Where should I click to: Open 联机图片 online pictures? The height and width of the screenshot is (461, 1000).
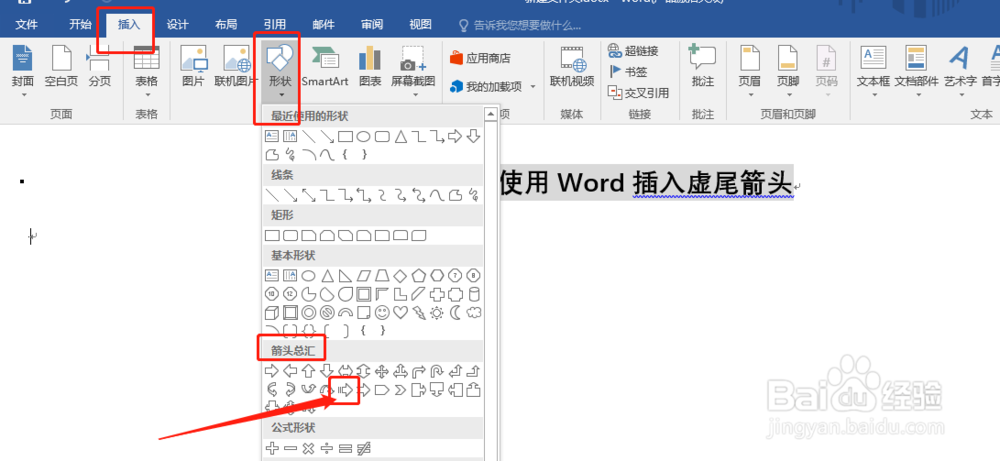point(236,67)
